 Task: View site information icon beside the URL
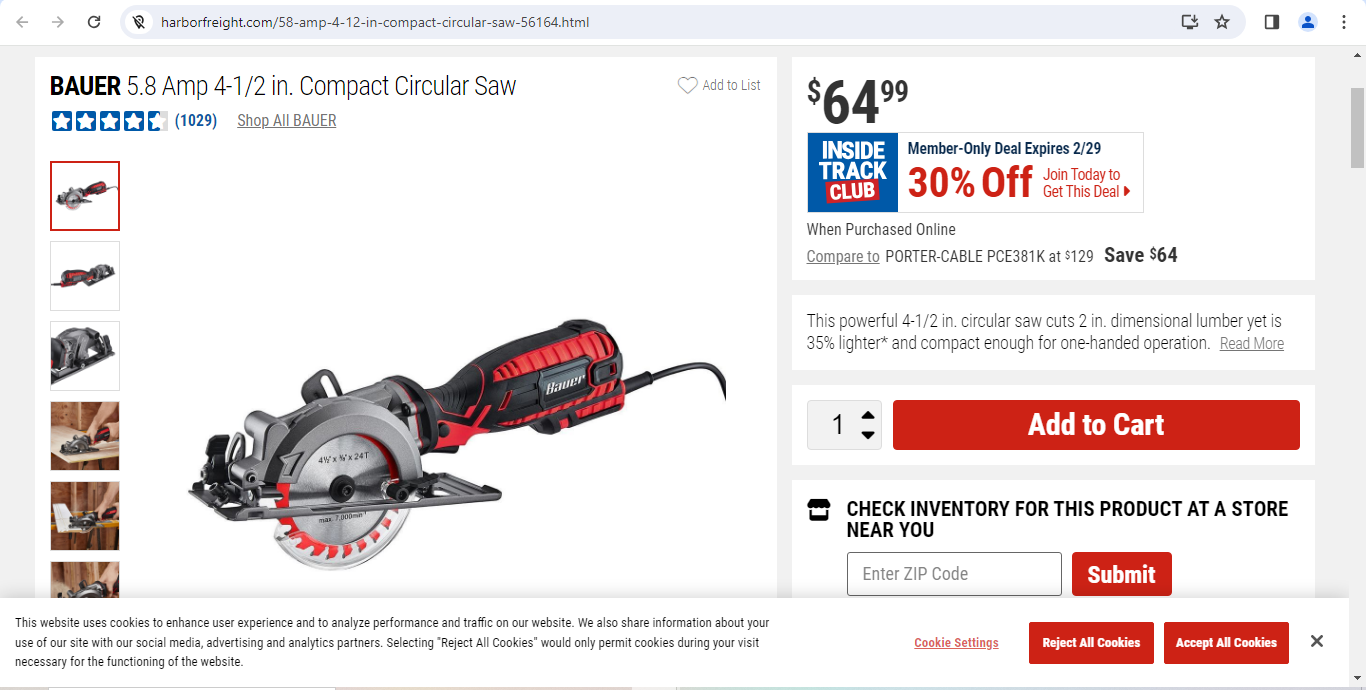point(140,22)
